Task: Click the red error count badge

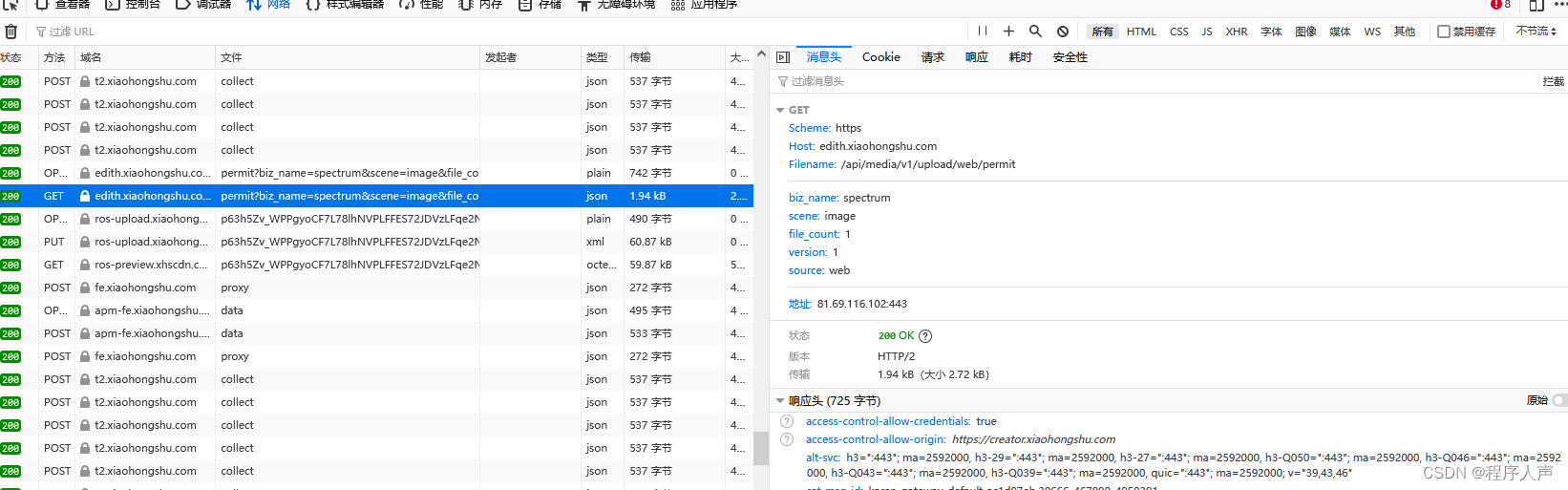Action: point(1501,5)
